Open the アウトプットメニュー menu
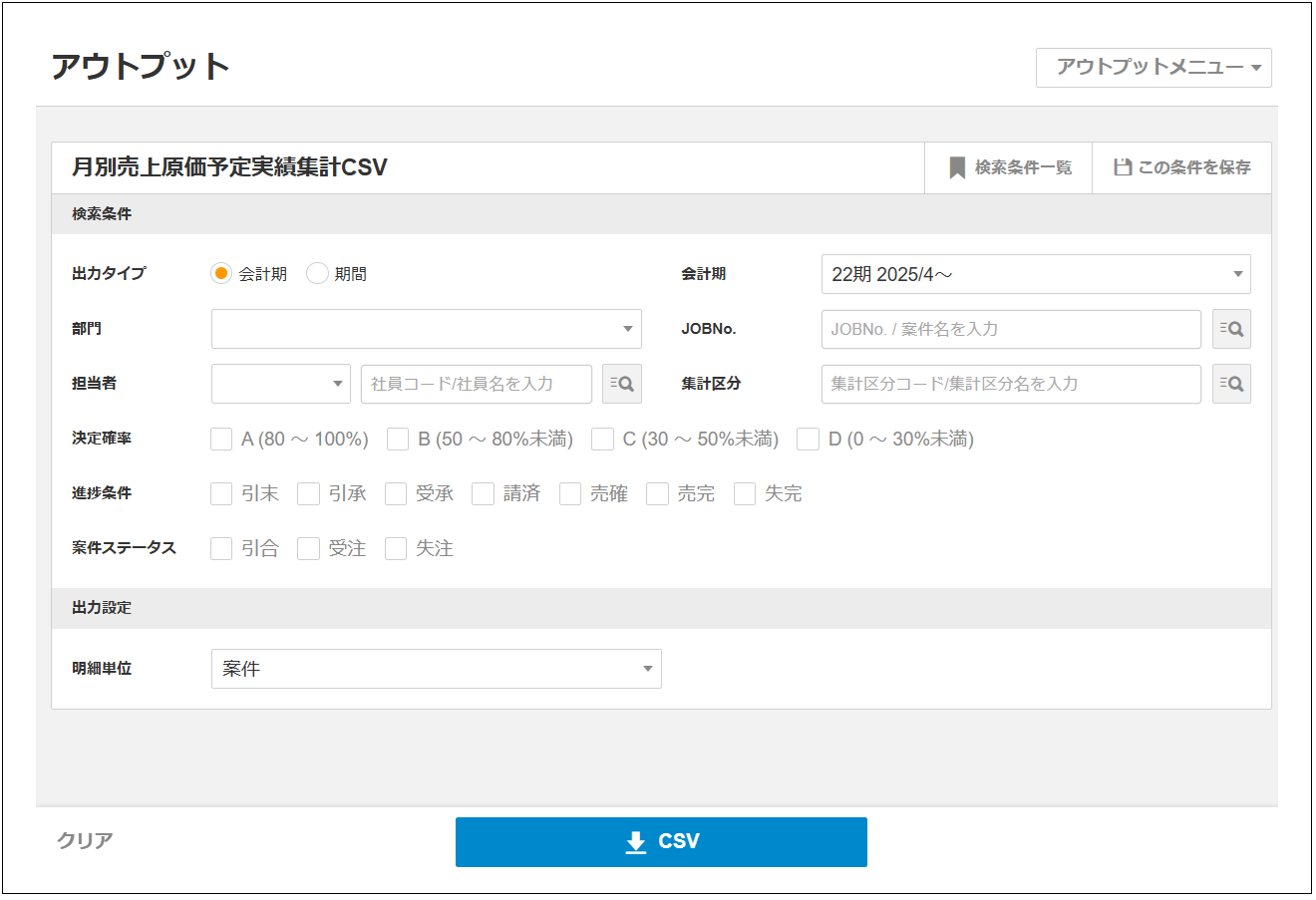The width and height of the screenshot is (1316, 900). (x=1153, y=68)
